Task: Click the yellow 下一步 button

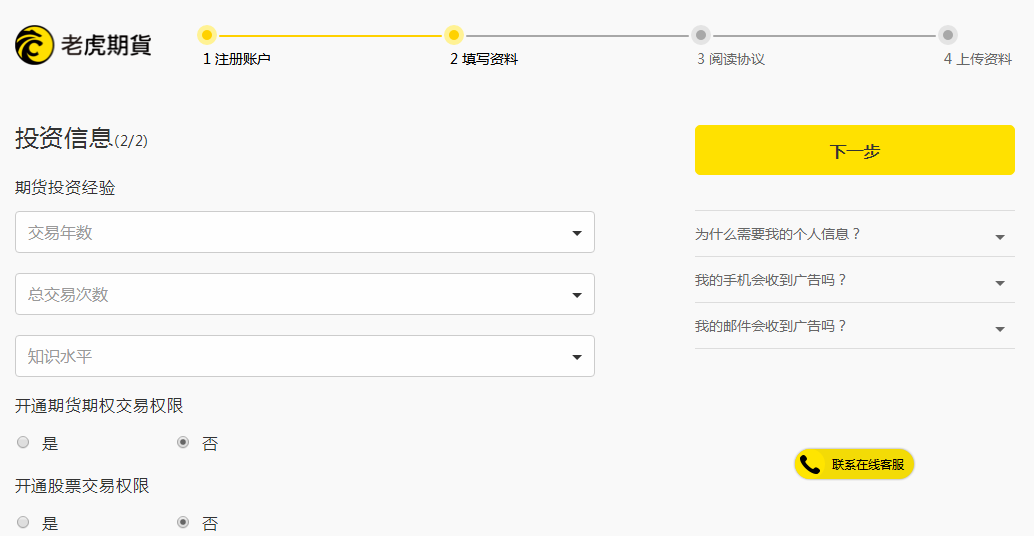Action: [x=855, y=150]
